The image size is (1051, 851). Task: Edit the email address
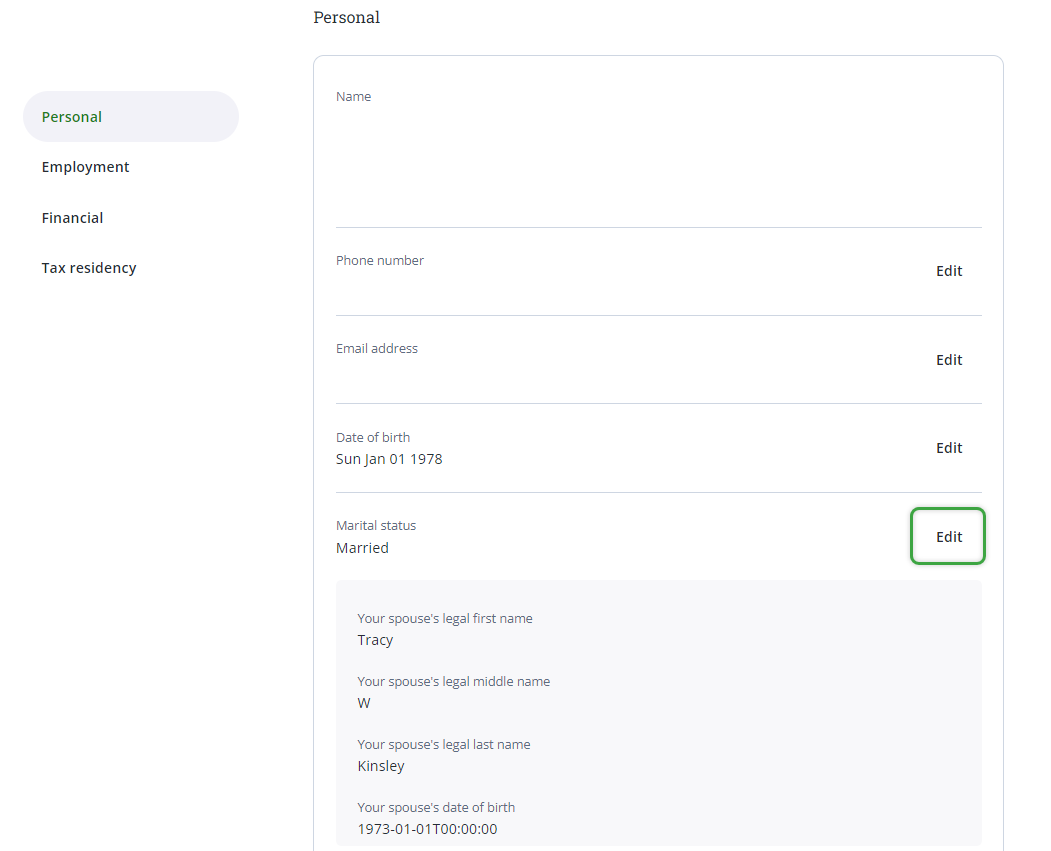tap(948, 360)
